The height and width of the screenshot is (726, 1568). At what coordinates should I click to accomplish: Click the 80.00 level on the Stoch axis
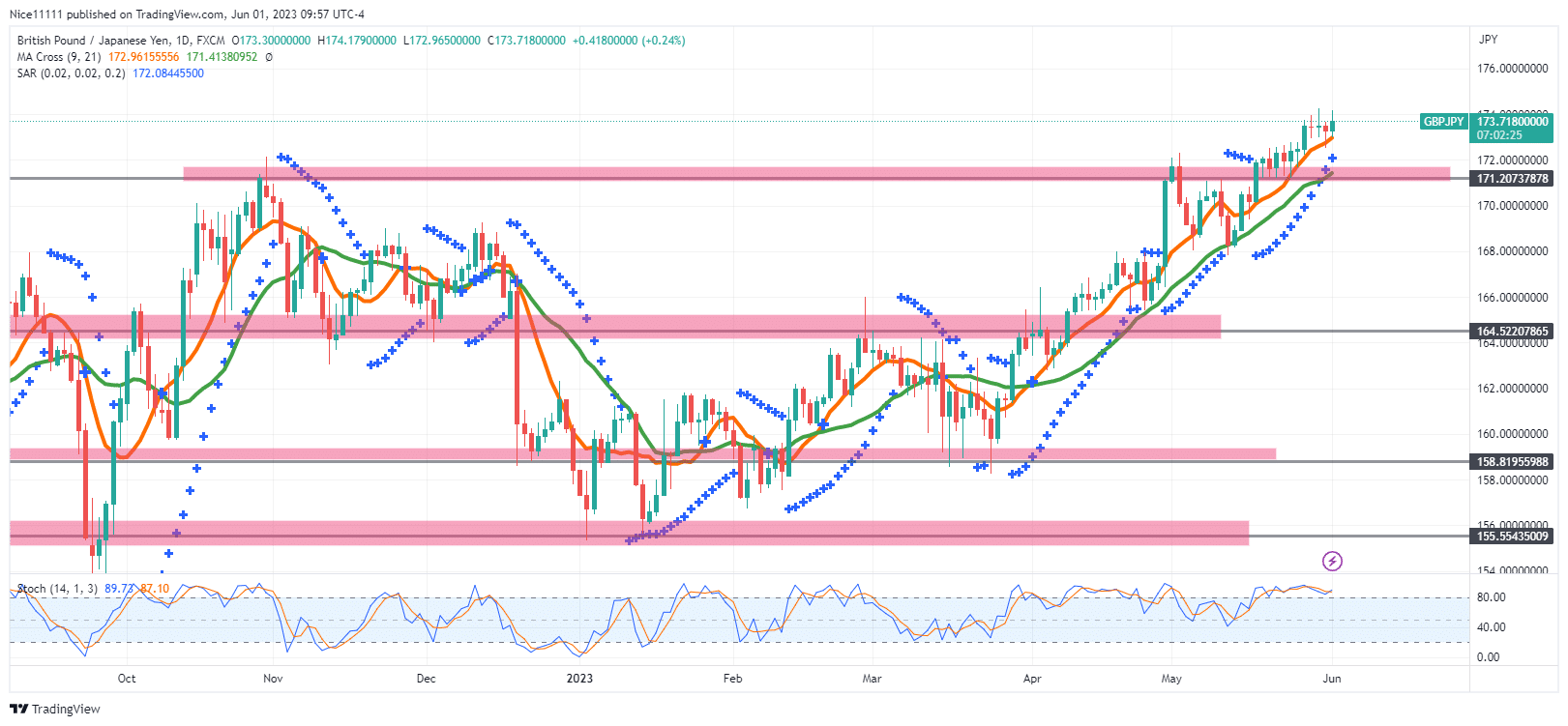pos(1491,597)
